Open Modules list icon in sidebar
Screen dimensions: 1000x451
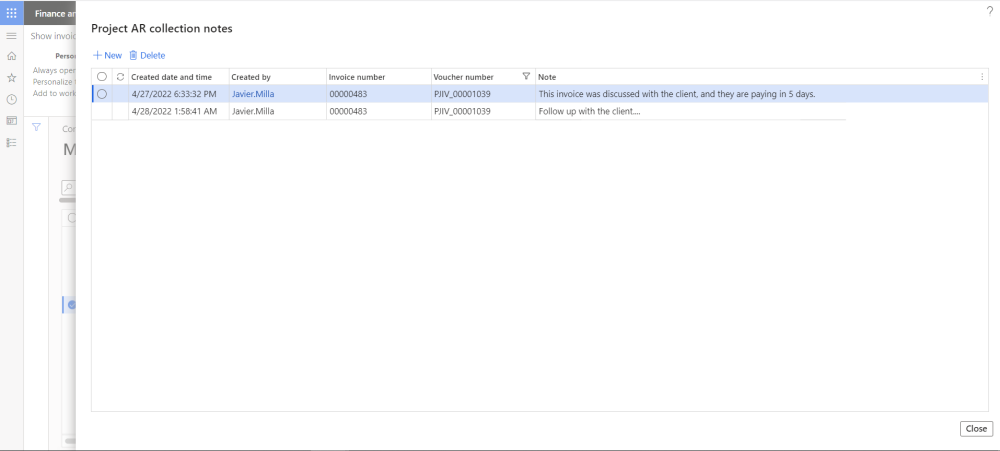click(11, 142)
